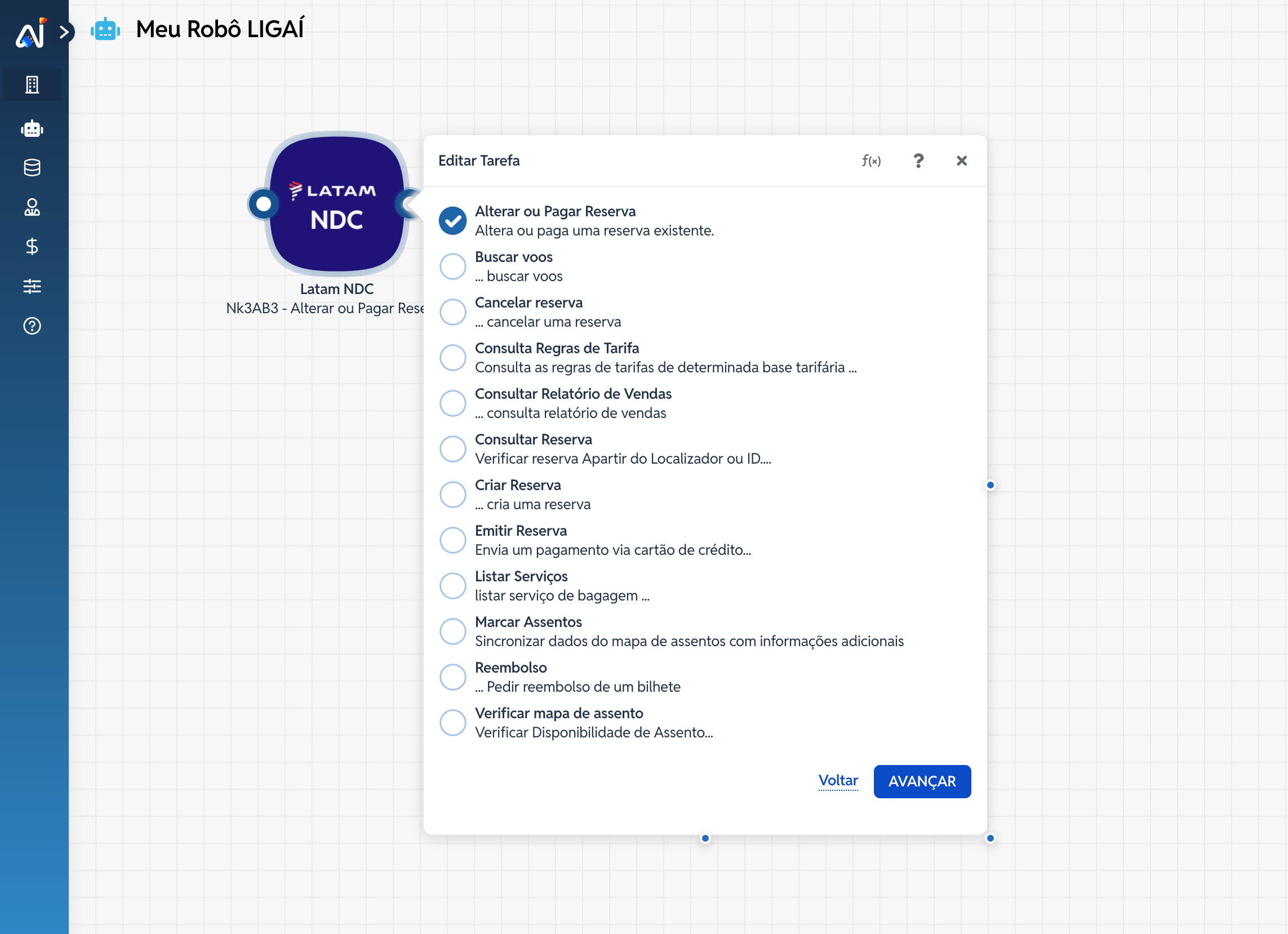Screen dimensions: 1288x934
Task: Select the Criar Reserva radio button
Action: [452, 495]
